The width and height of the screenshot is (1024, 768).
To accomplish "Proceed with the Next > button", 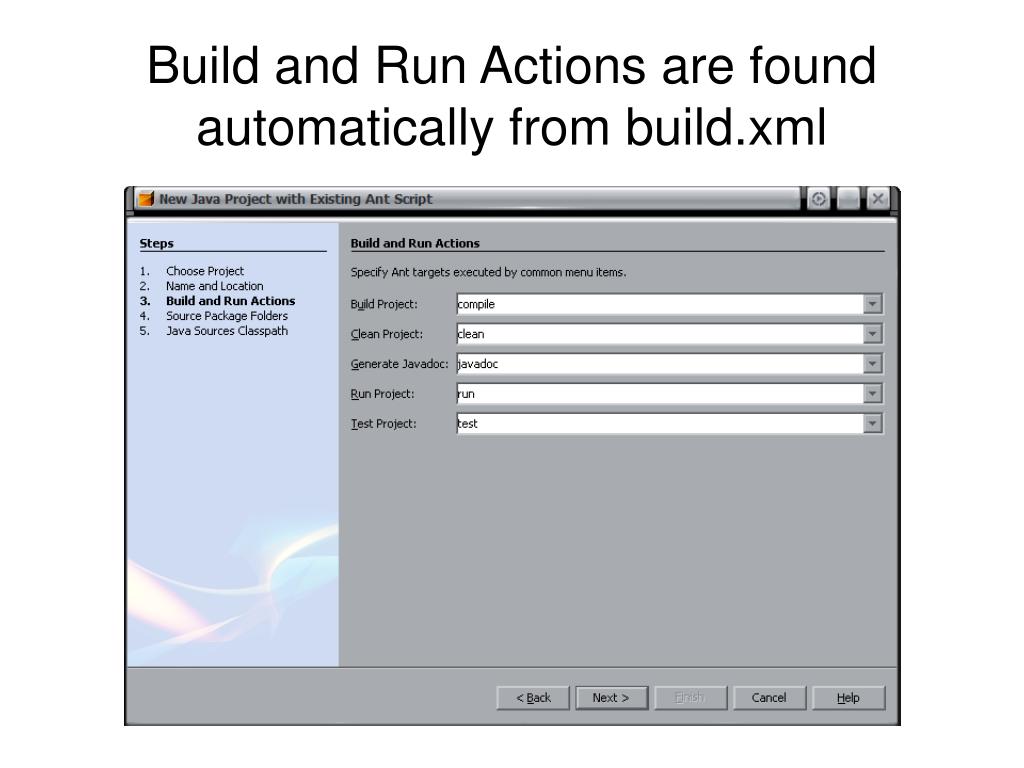I will point(611,697).
